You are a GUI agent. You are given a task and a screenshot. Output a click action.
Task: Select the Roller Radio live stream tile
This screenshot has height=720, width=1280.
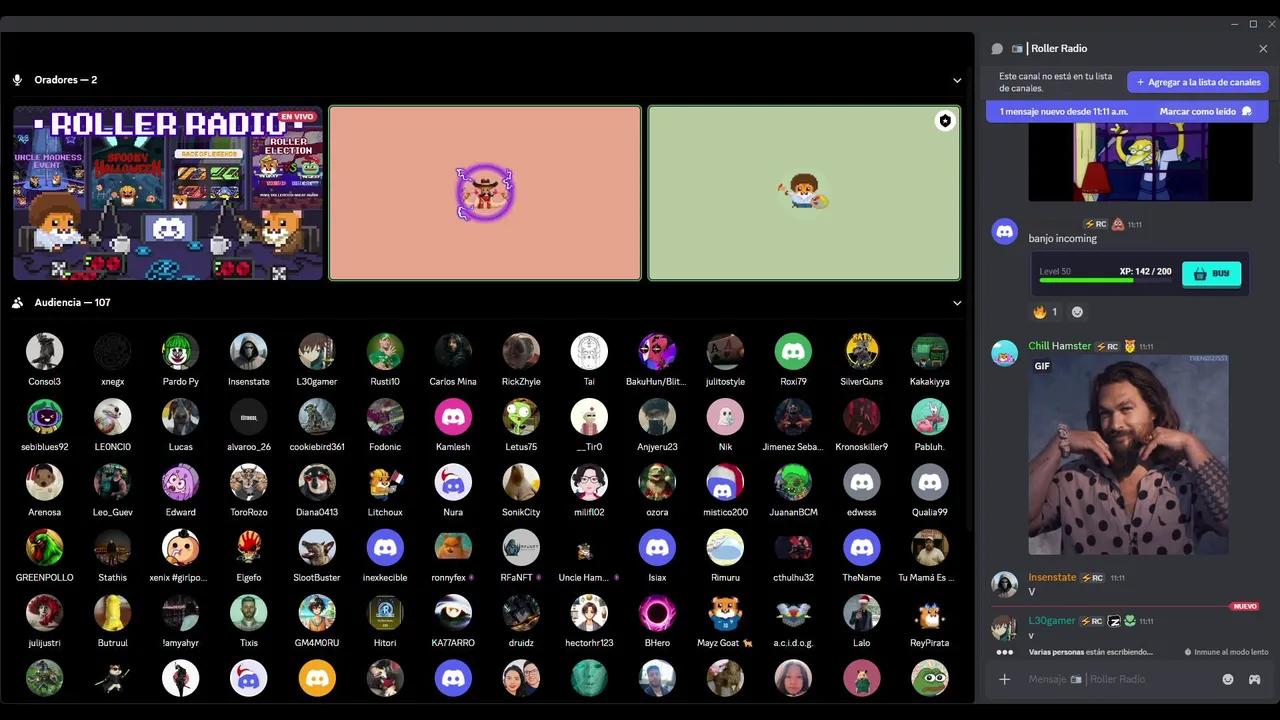click(168, 193)
